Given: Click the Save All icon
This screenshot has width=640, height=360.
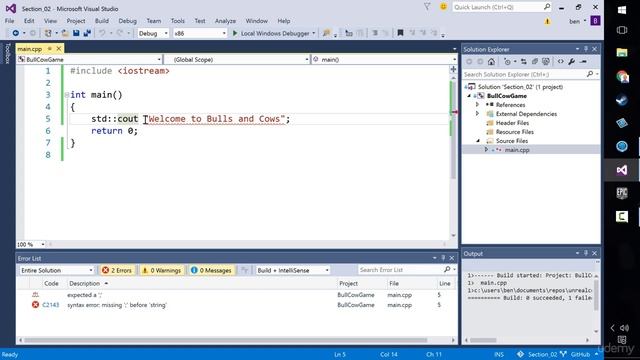Looking at the screenshot, I should [x=87, y=33].
